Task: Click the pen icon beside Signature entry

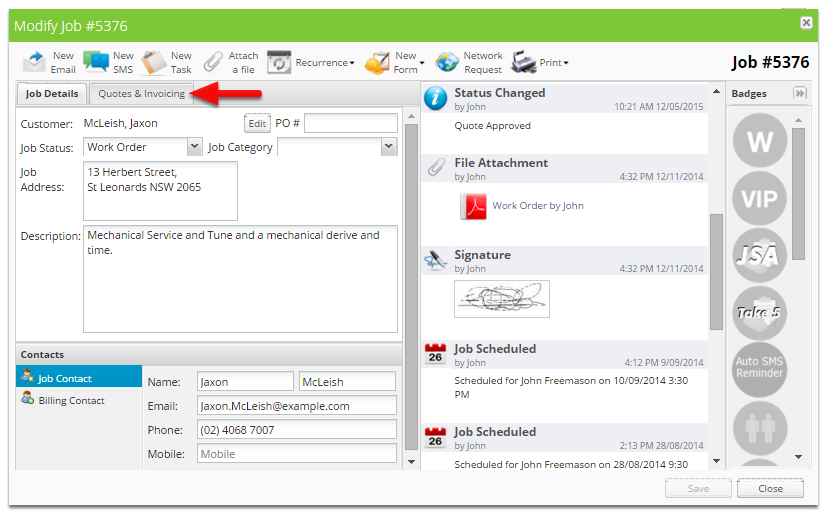Action: point(435,260)
